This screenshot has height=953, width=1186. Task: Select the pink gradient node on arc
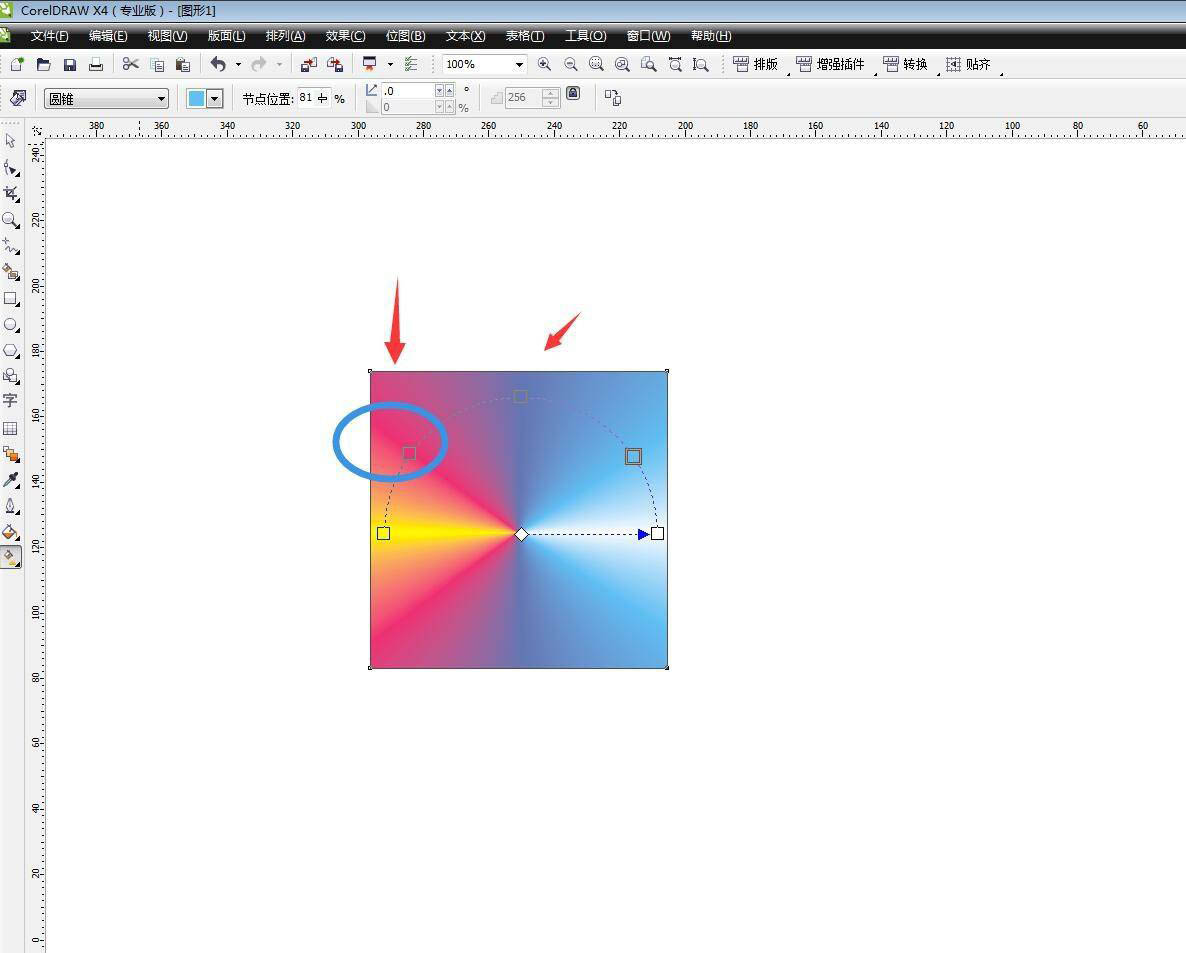(x=409, y=453)
